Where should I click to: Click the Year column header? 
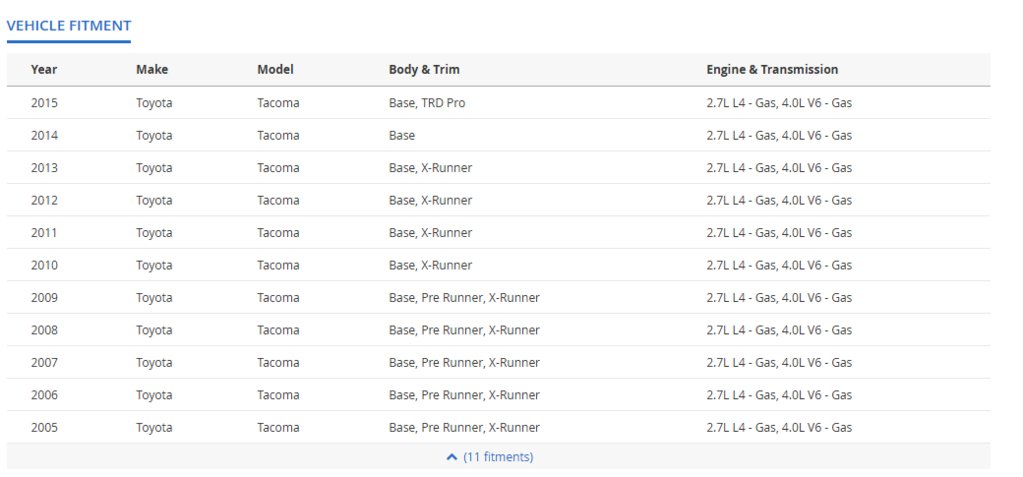[44, 69]
